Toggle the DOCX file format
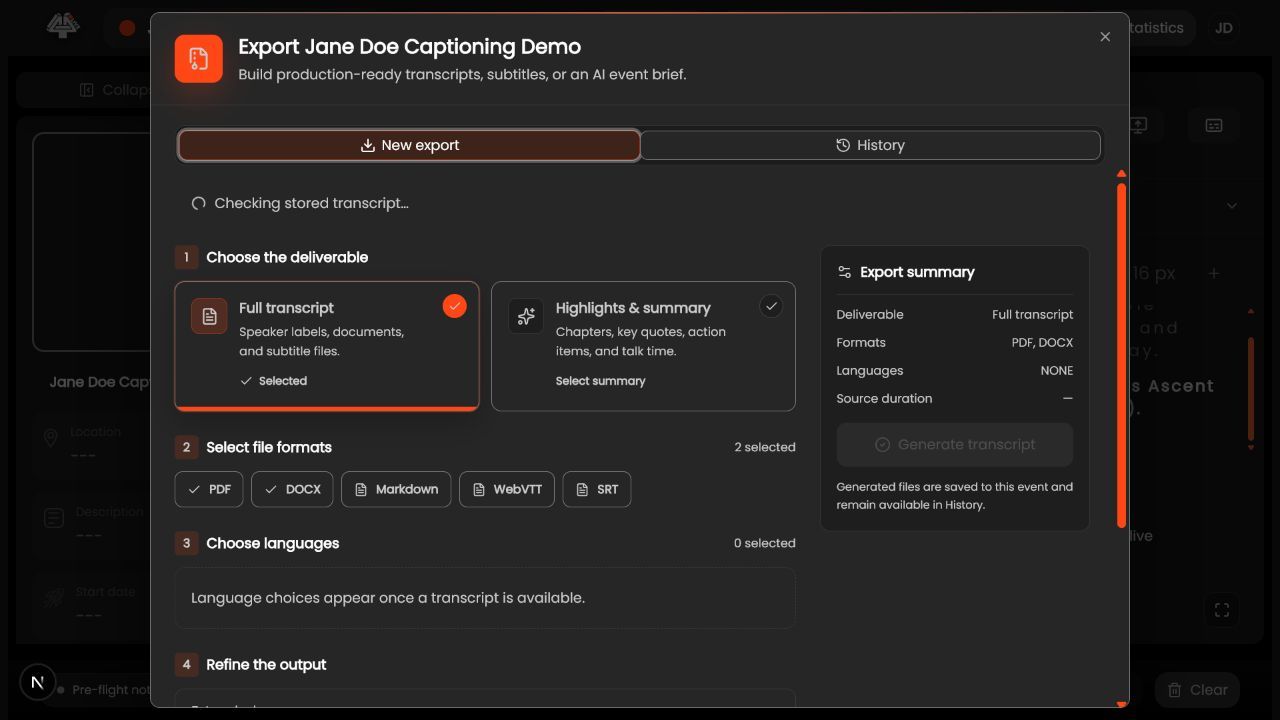Viewport: 1280px width, 720px height. [x=292, y=489]
